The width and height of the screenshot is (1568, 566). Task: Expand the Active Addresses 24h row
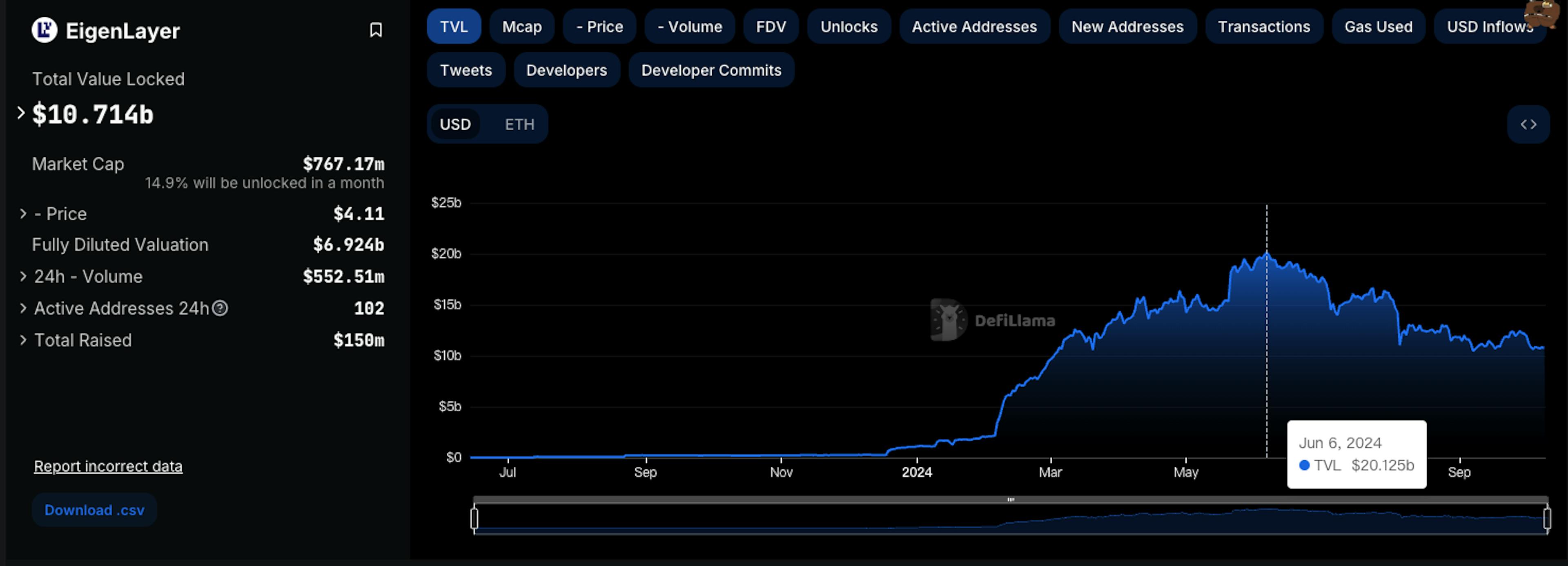point(23,308)
